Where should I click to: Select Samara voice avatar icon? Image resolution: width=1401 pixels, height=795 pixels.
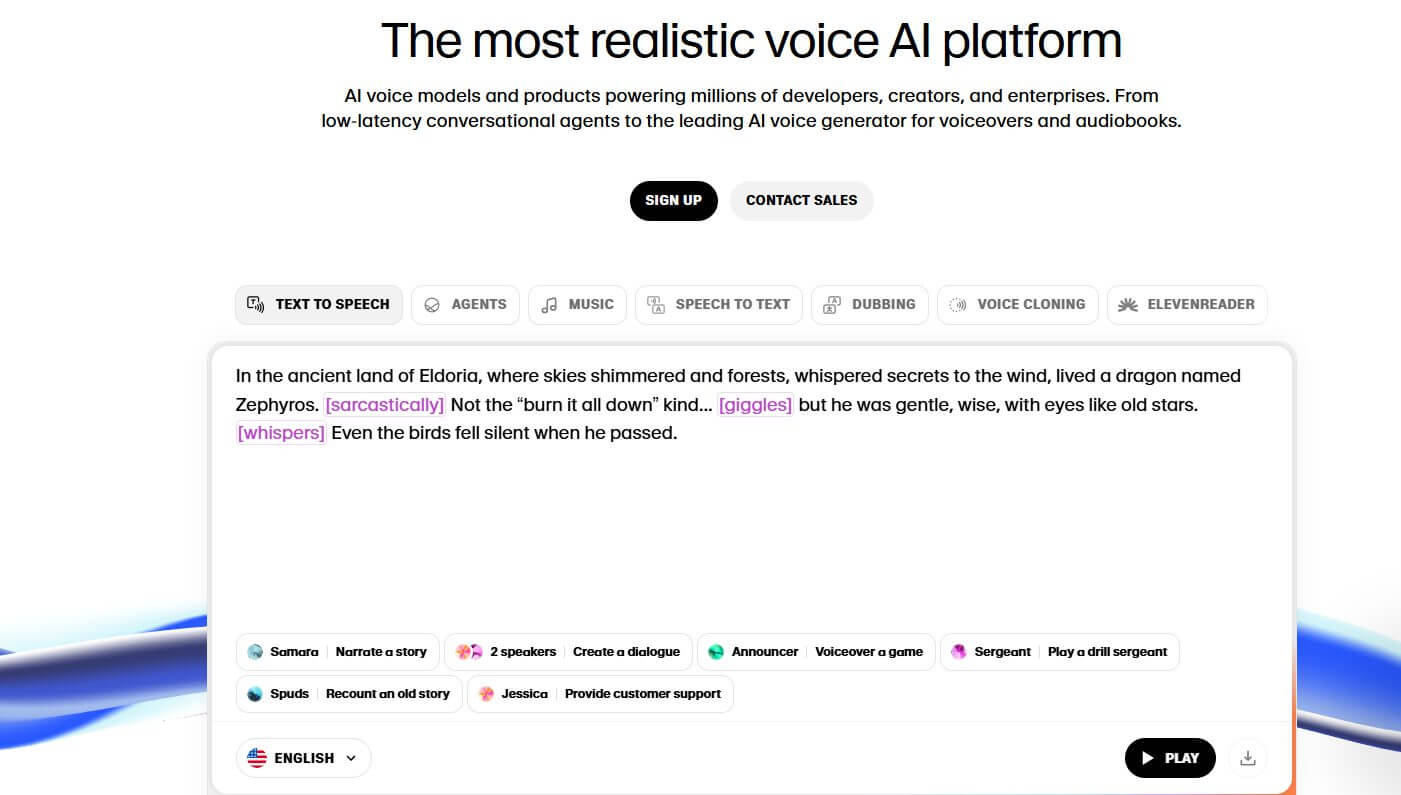pyautogui.click(x=255, y=652)
